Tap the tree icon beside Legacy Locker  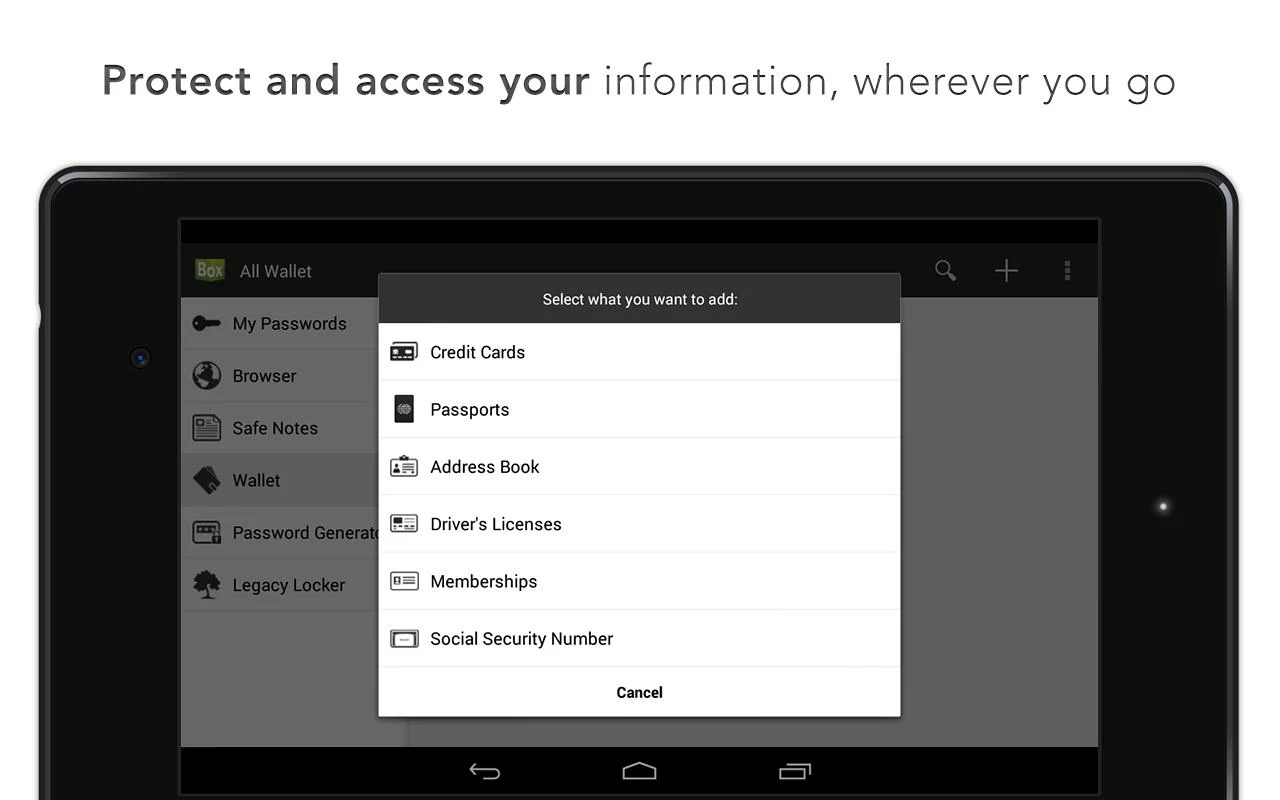click(206, 584)
